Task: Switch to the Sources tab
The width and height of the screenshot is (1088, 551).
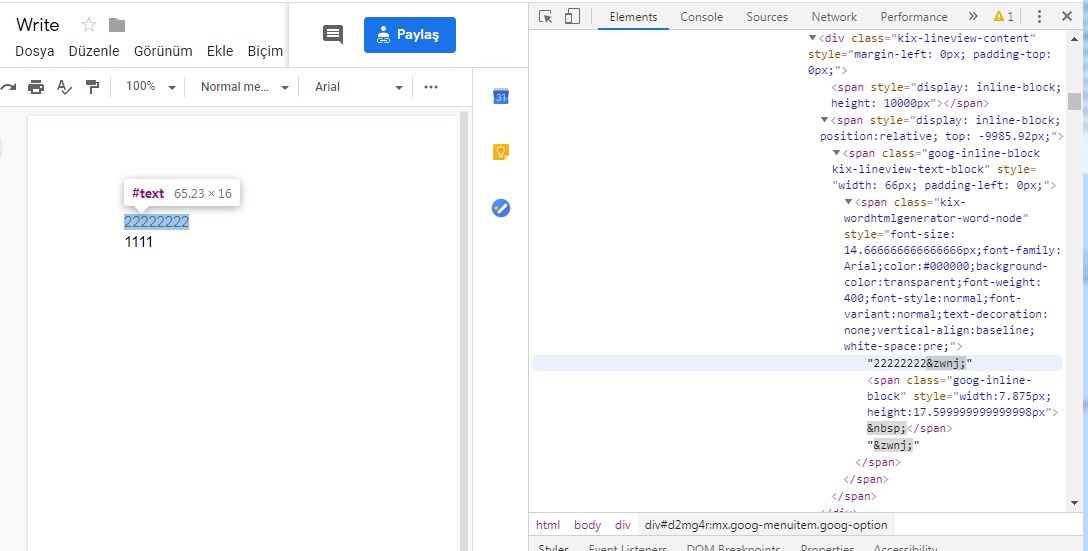Action: [767, 17]
